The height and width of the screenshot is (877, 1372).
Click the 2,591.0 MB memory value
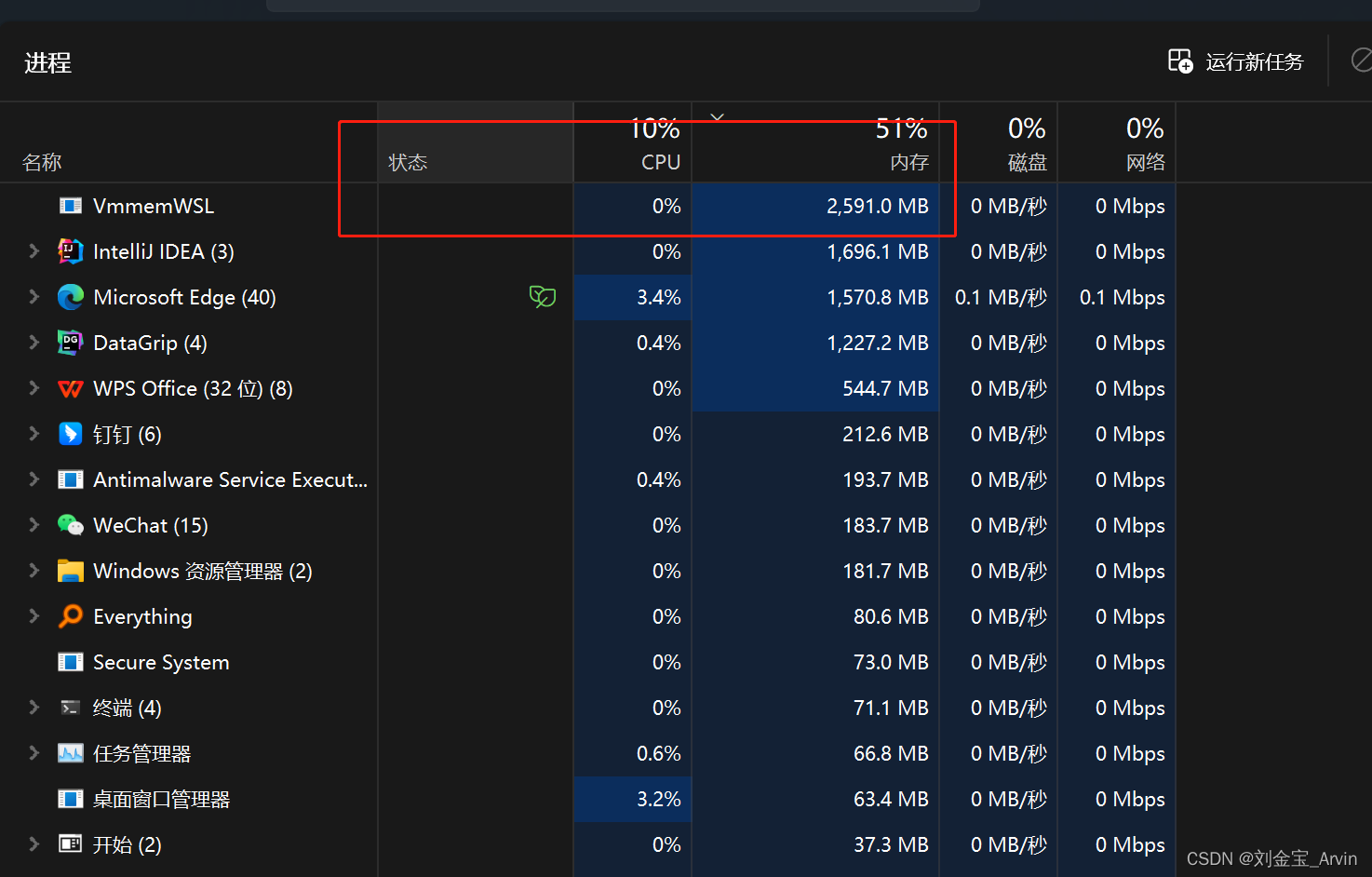pyautogui.click(x=878, y=206)
